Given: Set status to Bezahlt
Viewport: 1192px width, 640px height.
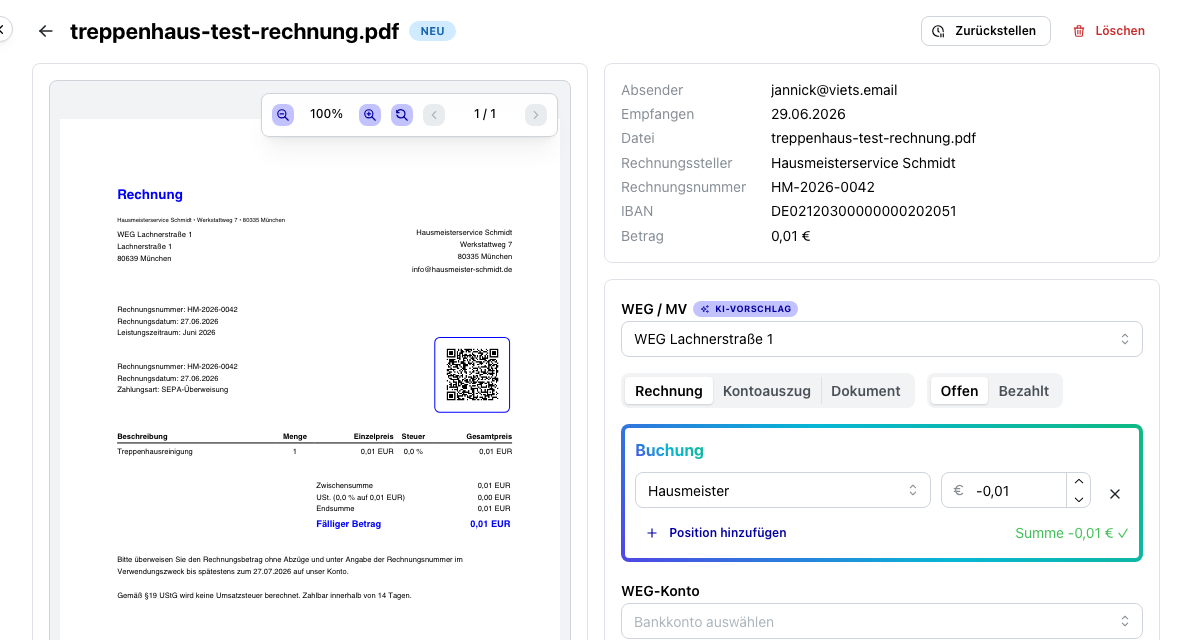Looking at the screenshot, I should tap(1023, 391).
